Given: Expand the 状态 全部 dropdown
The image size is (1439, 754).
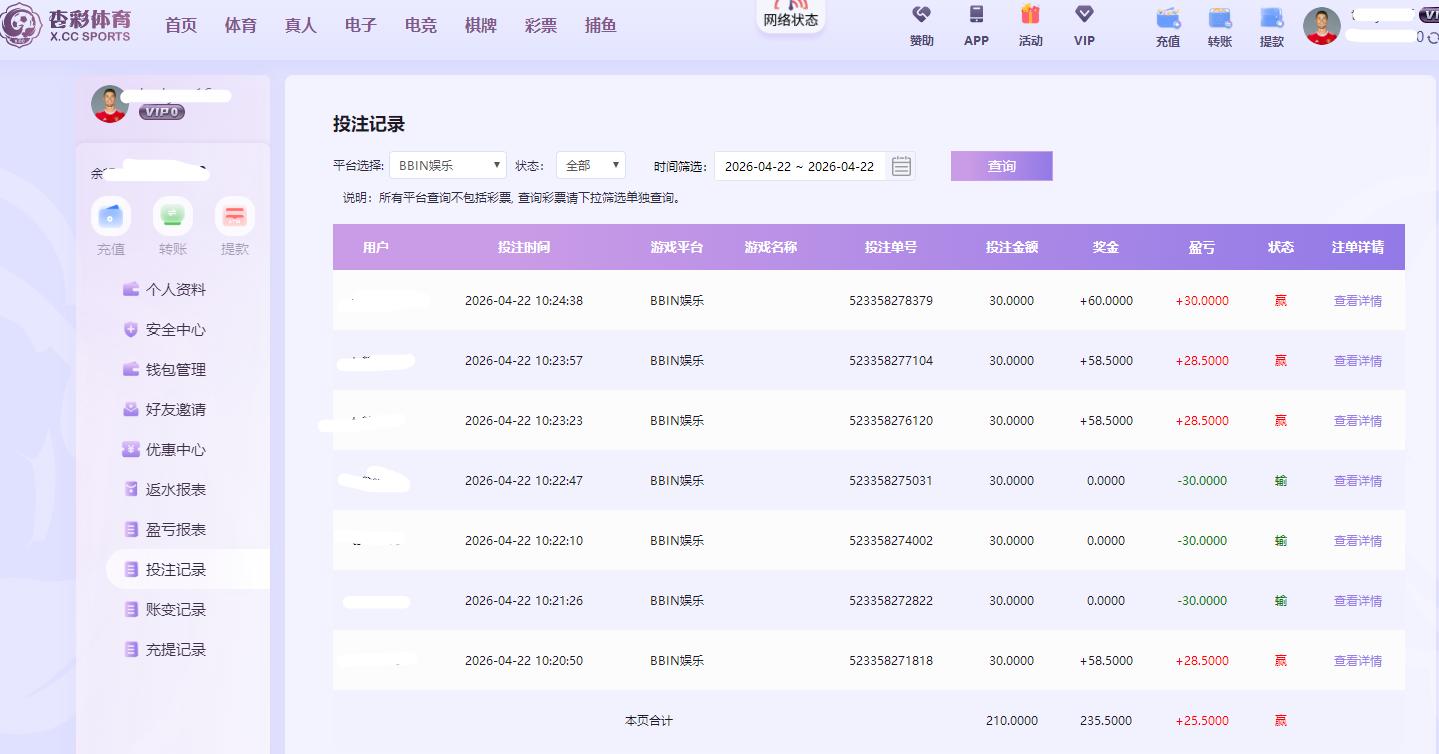Looking at the screenshot, I should coord(591,166).
